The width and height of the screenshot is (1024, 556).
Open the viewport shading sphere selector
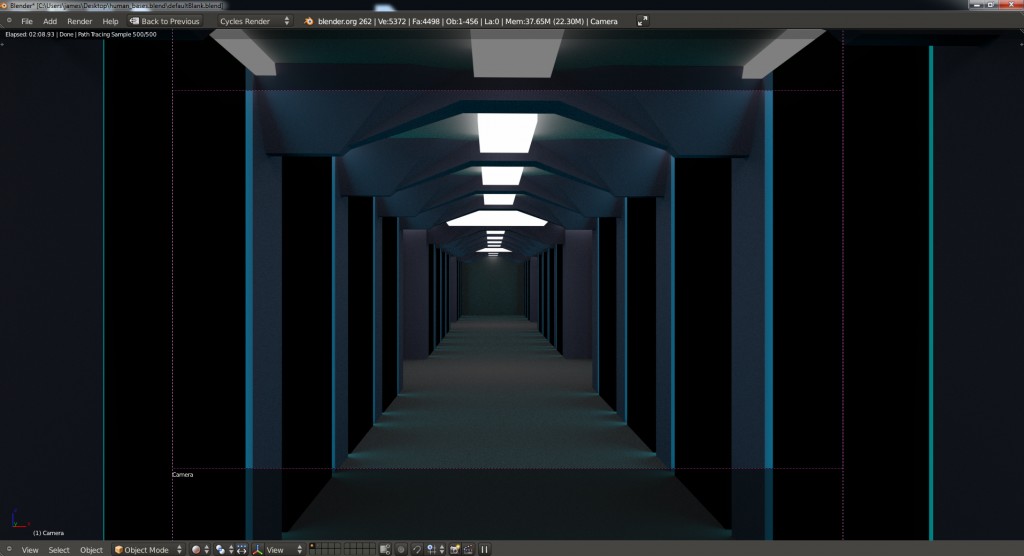(x=200, y=549)
